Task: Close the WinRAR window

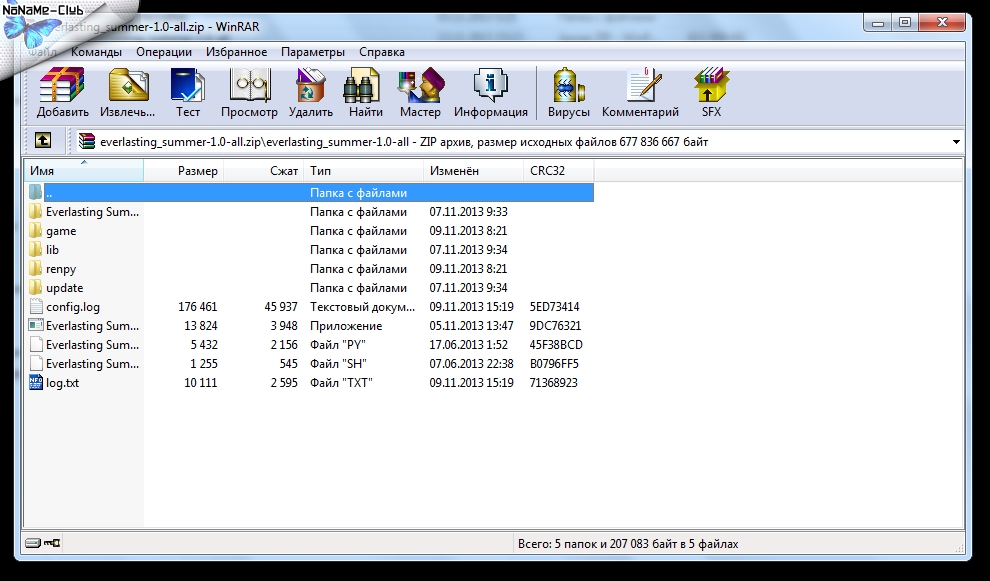Action: point(942,23)
